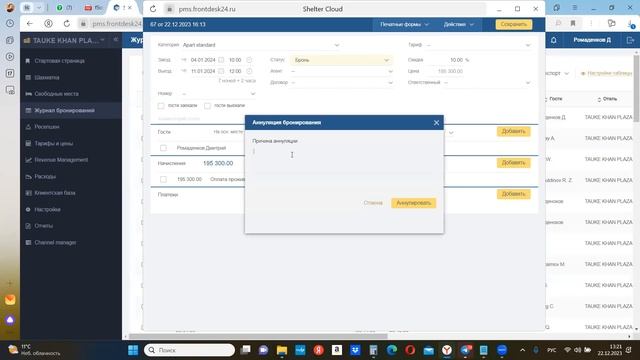This screenshot has height=360, width=640.
Task: Click the browser back arrow
Action: (x=29, y=24)
